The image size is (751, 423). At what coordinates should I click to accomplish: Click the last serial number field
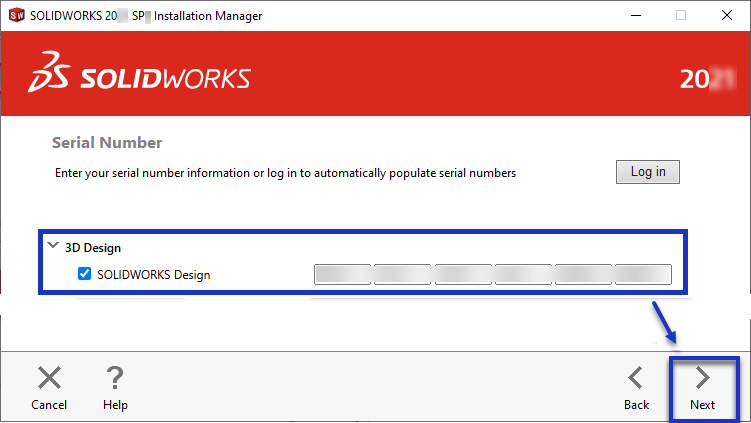click(643, 274)
